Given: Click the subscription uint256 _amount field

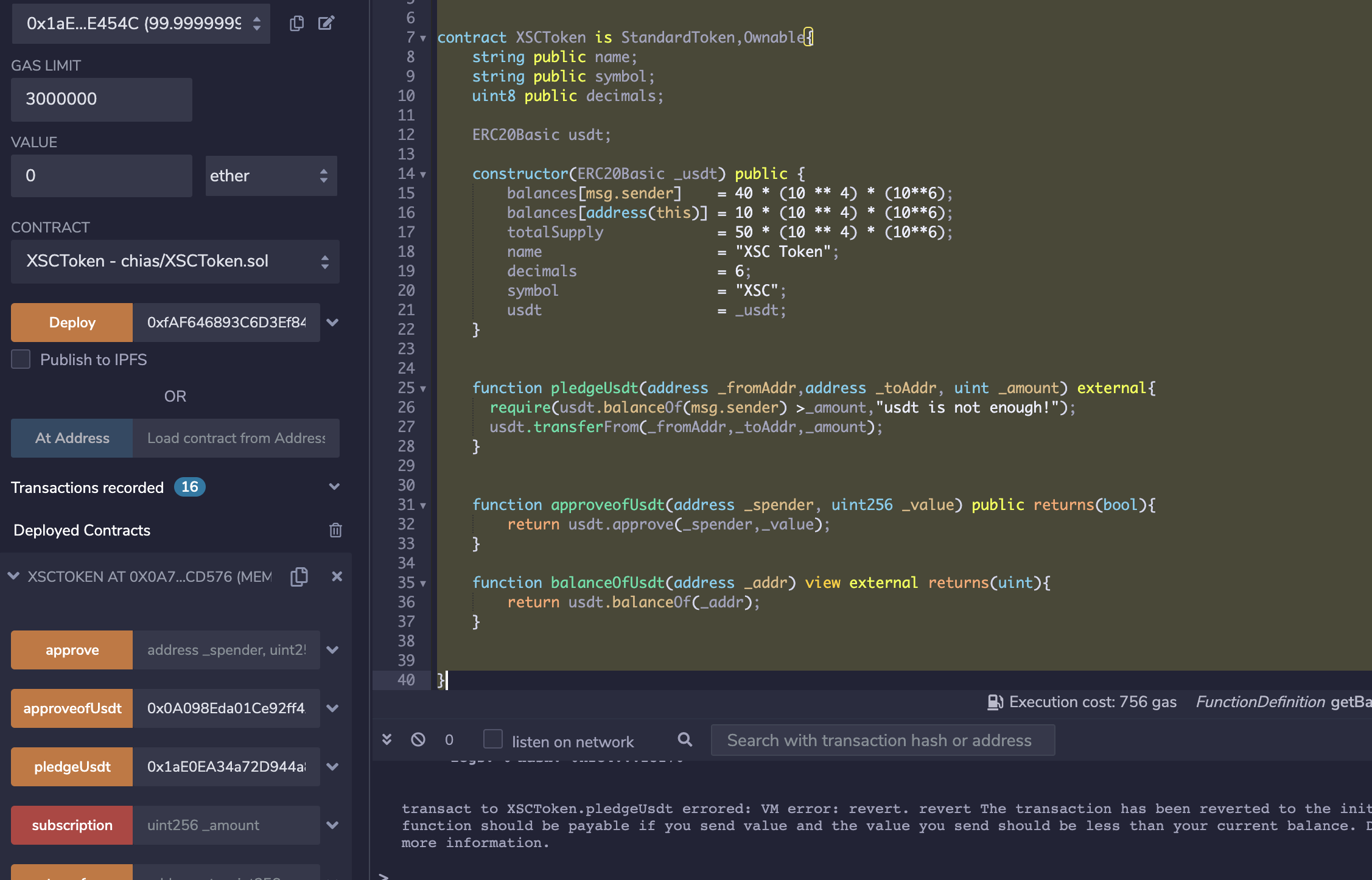Looking at the screenshot, I should (226, 825).
